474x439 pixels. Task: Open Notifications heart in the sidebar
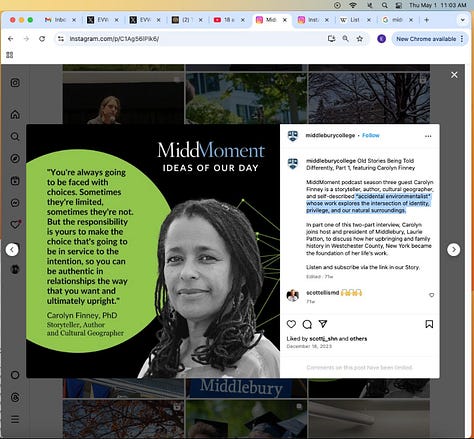(15, 225)
